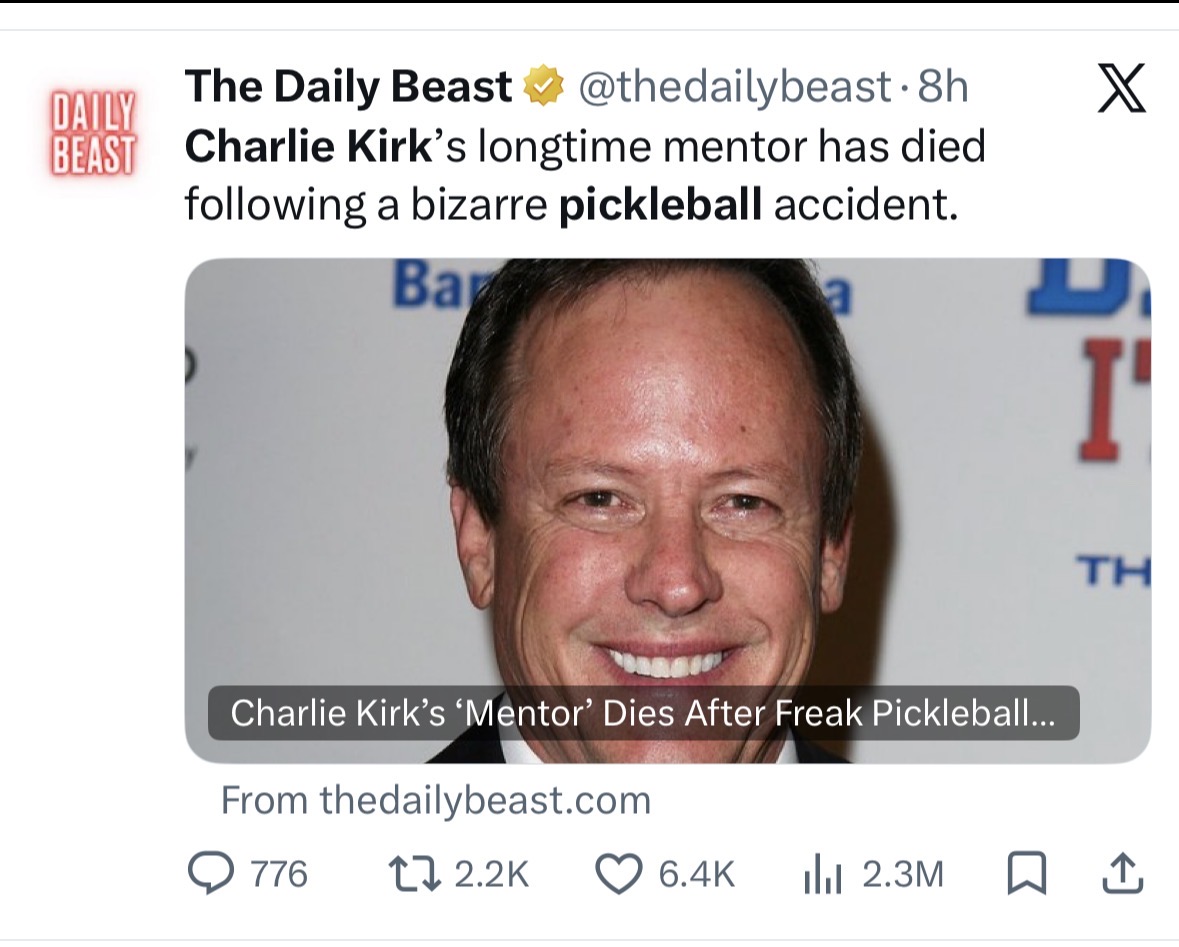Viewport: 1179px width, 947px height.
Task: Click the 776 replies count
Action: click(279, 875)
